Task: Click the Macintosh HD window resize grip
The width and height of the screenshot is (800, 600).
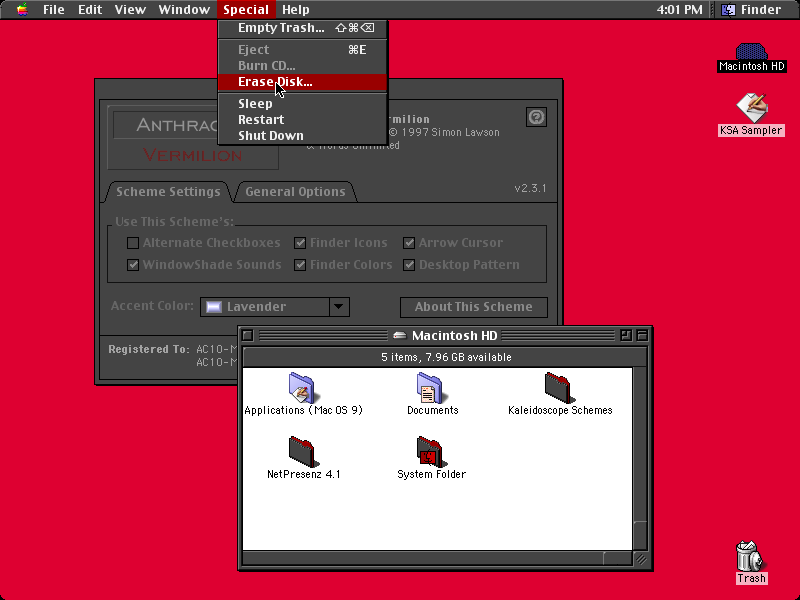Action: 640,559
